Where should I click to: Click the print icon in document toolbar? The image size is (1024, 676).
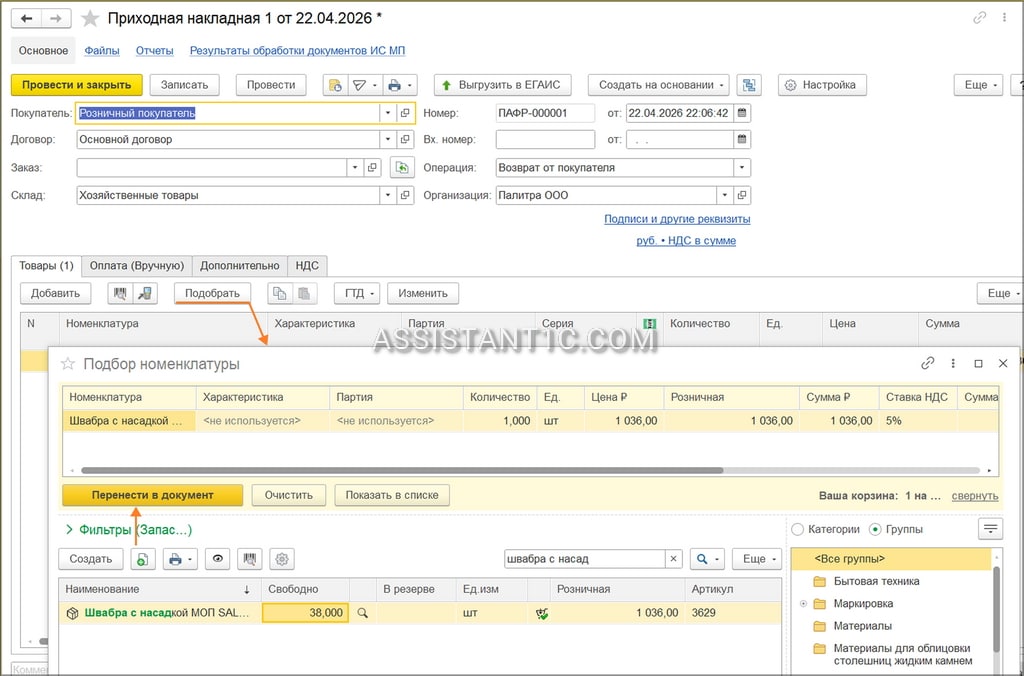coord(393,85)
